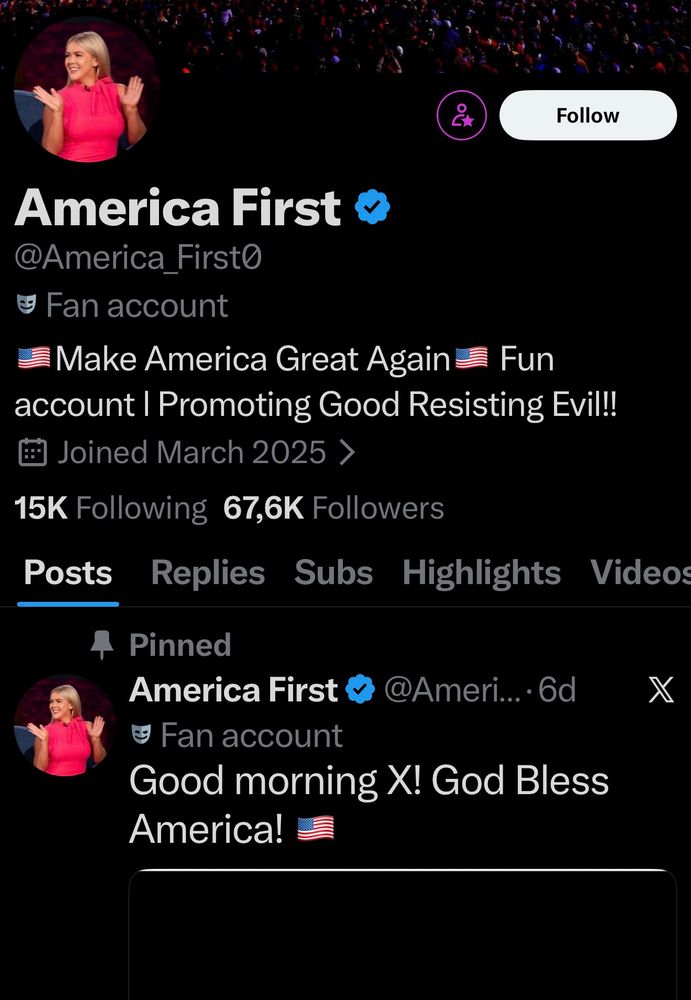Switch to the Replies tab
Viewport: 691px width, 1000px height.
click(x=207, y=572)
